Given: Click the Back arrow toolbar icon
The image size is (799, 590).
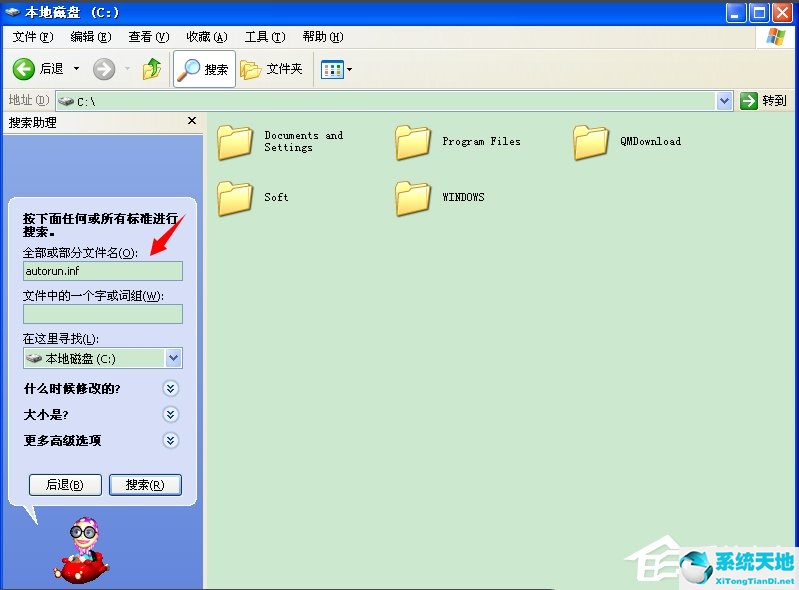Looking at the screenshot, I should (x=25, y=69).
